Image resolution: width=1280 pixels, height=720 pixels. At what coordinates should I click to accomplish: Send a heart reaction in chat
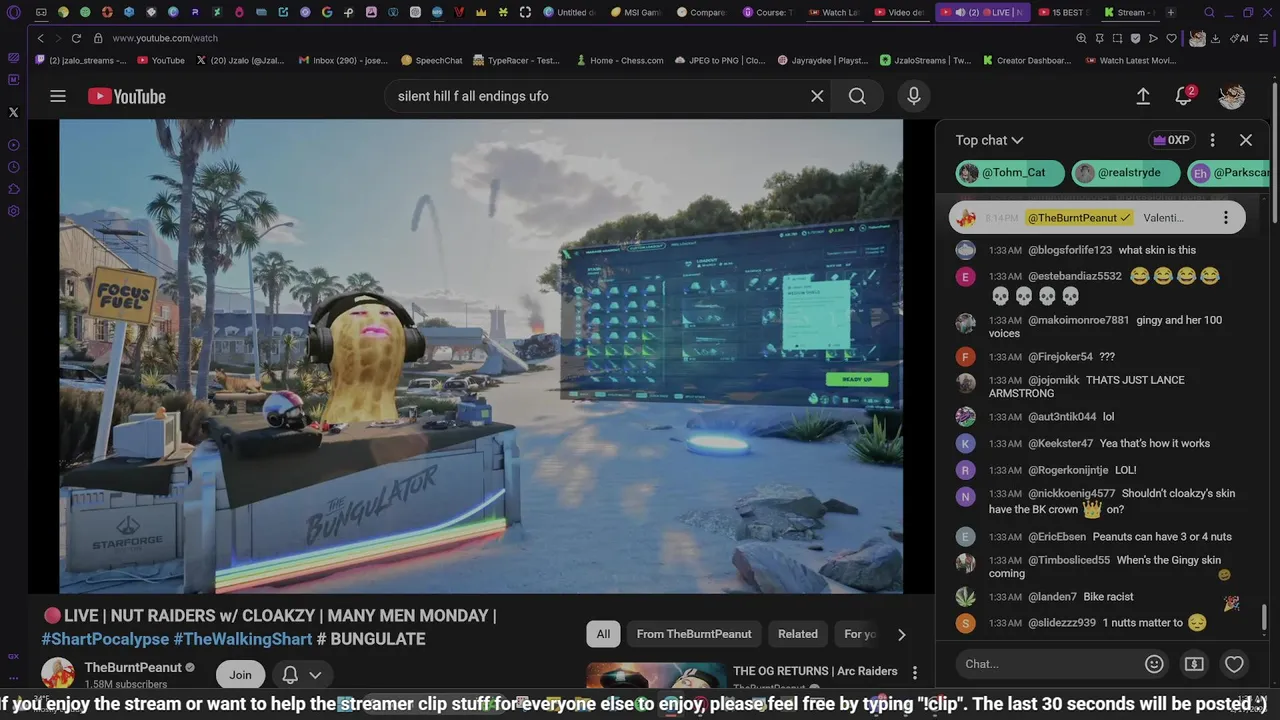1234,664
